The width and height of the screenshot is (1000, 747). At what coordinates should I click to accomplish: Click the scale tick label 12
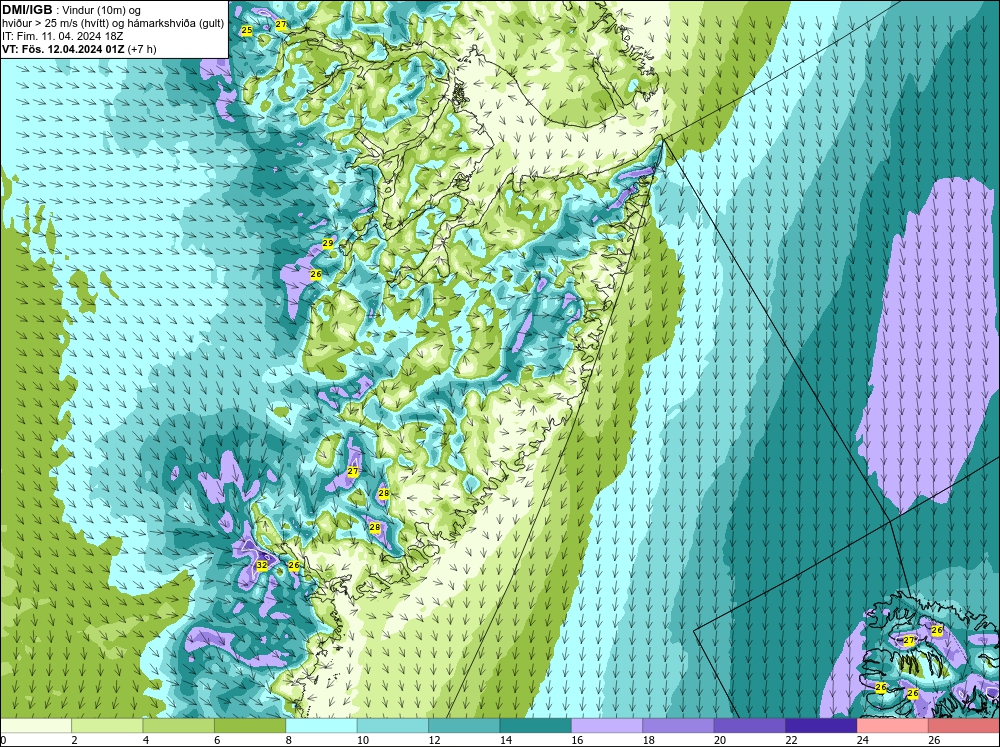434,740
